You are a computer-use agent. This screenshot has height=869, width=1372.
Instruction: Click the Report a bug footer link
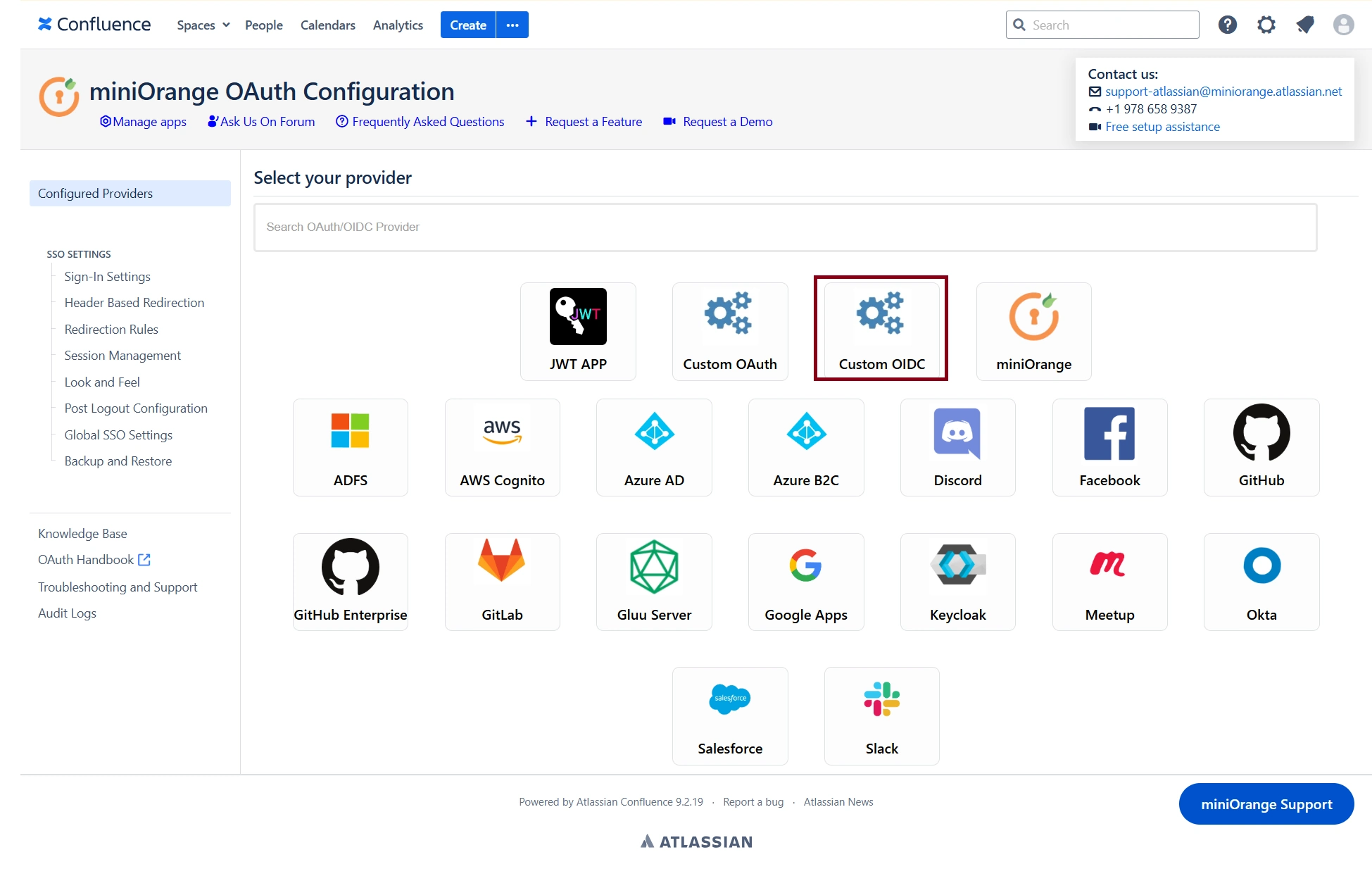pyautogui.click(x=753, y=802)
